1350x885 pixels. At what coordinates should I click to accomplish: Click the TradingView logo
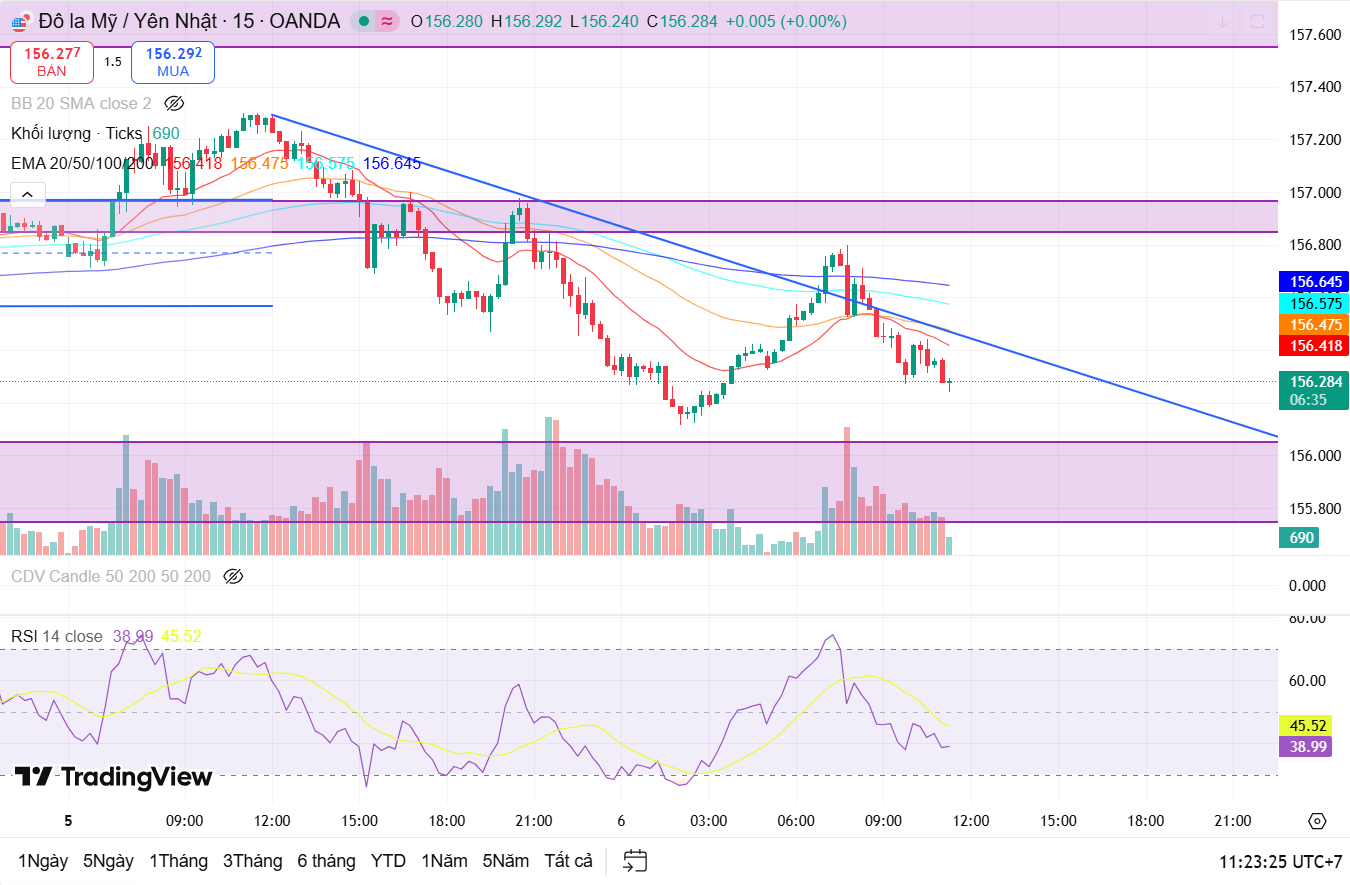113,777
